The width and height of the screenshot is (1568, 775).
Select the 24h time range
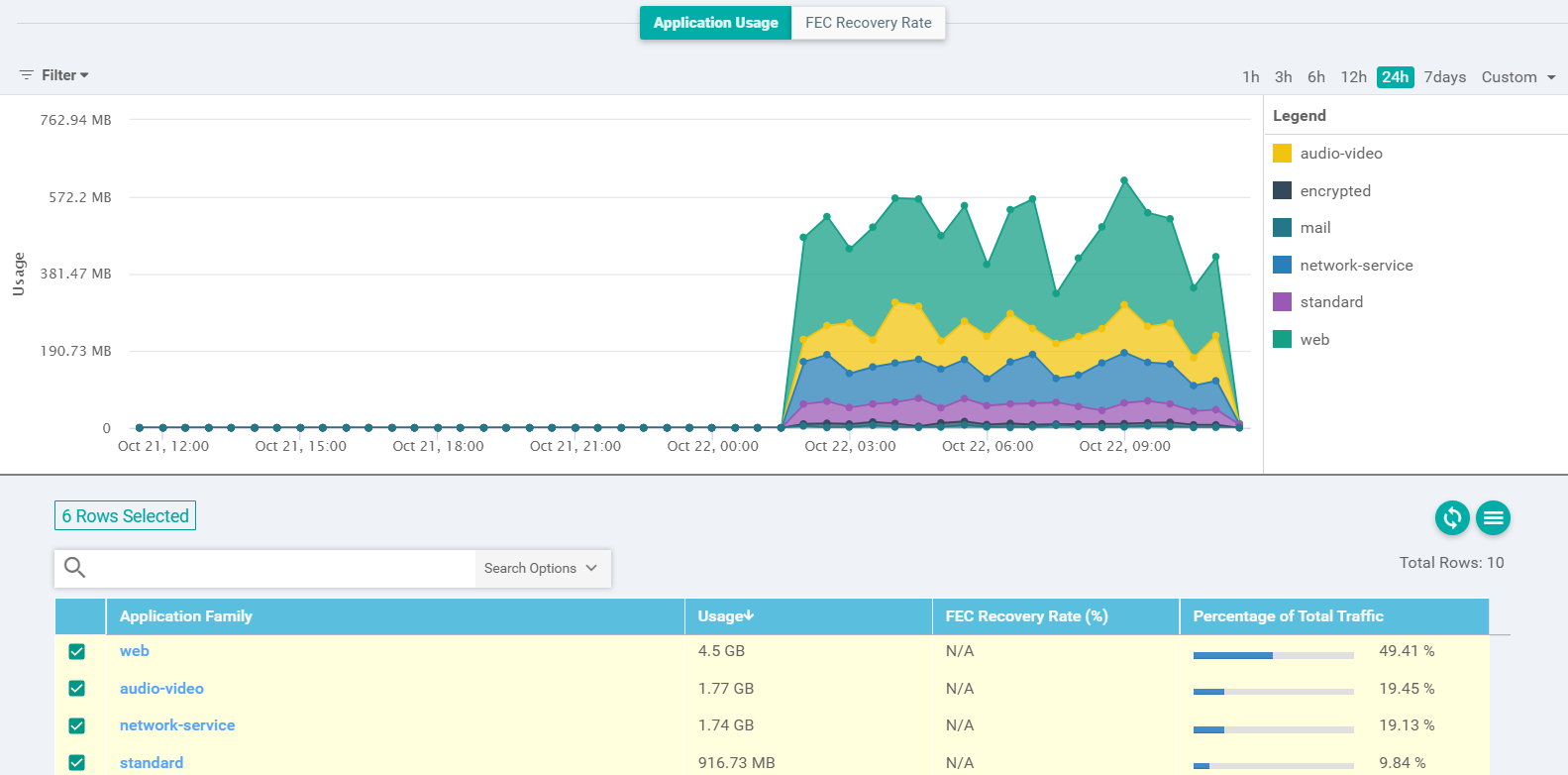[1396, 77]
